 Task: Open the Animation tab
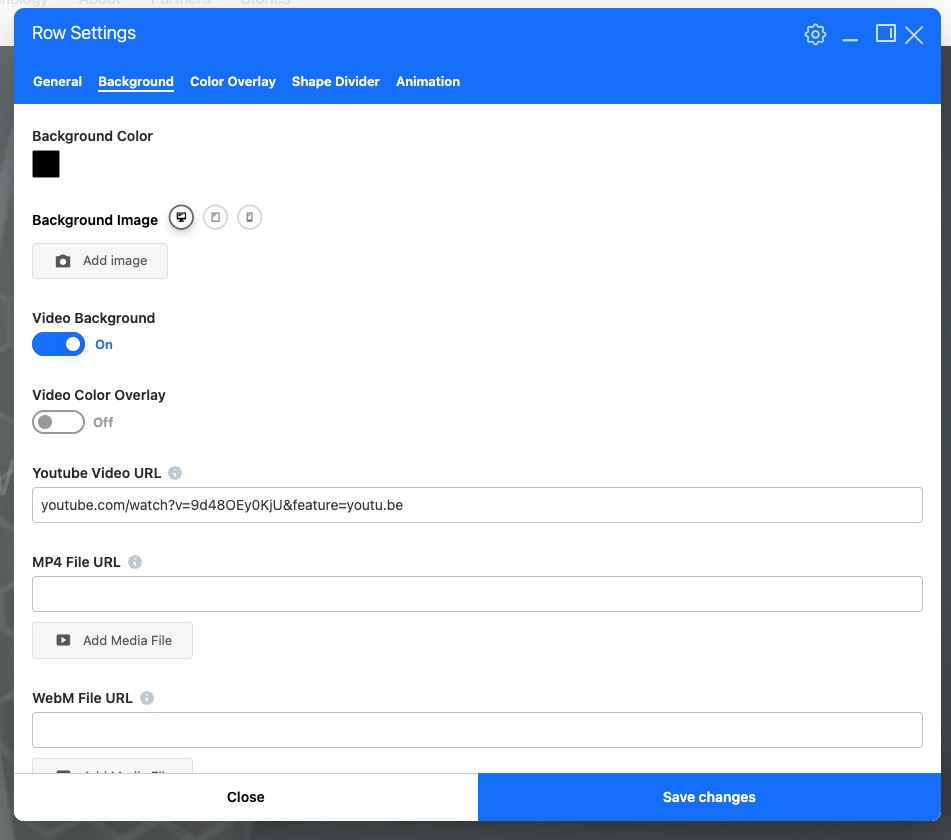pos(428,82)
